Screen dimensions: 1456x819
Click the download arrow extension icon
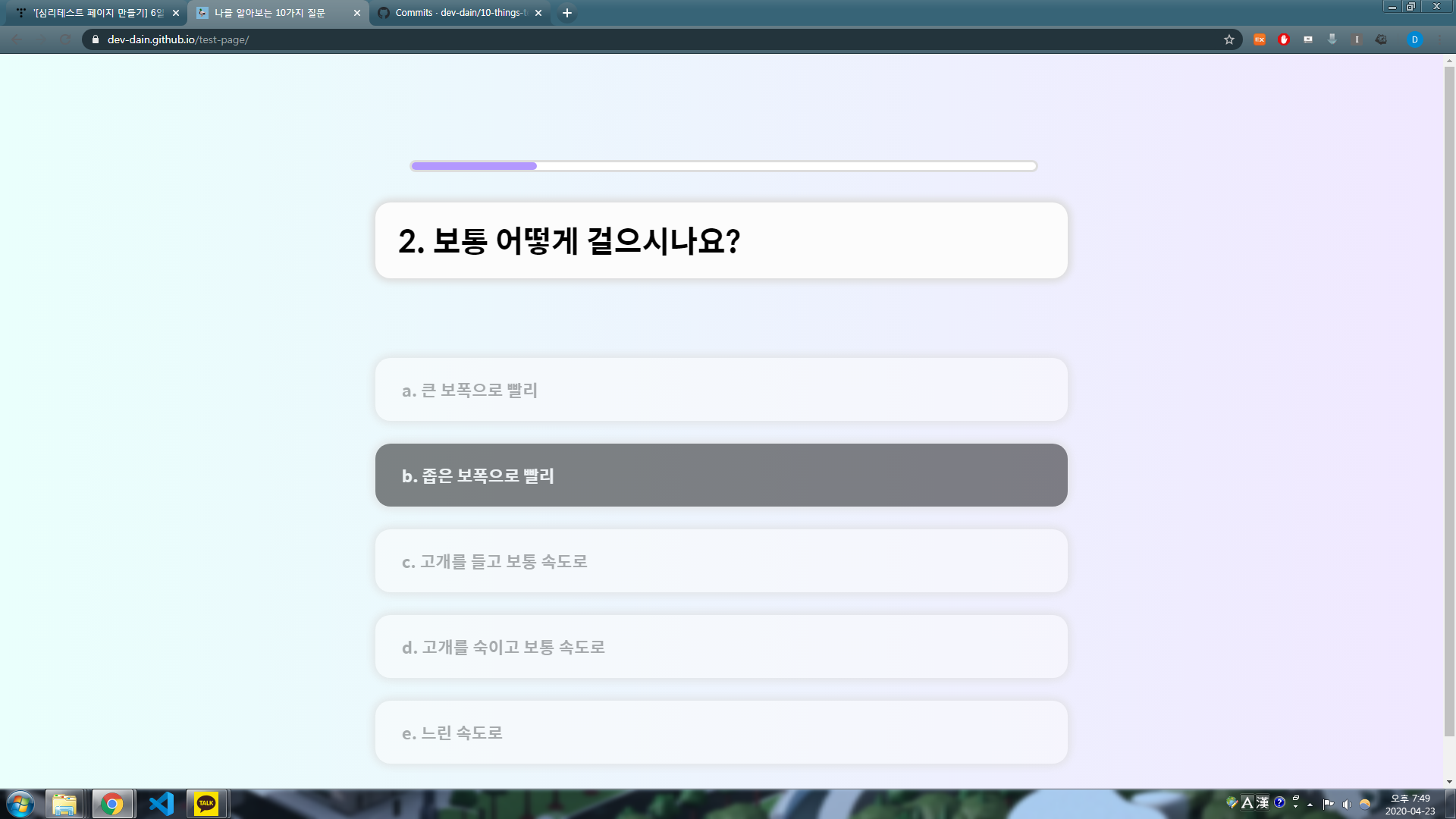tap(1332, 39)
